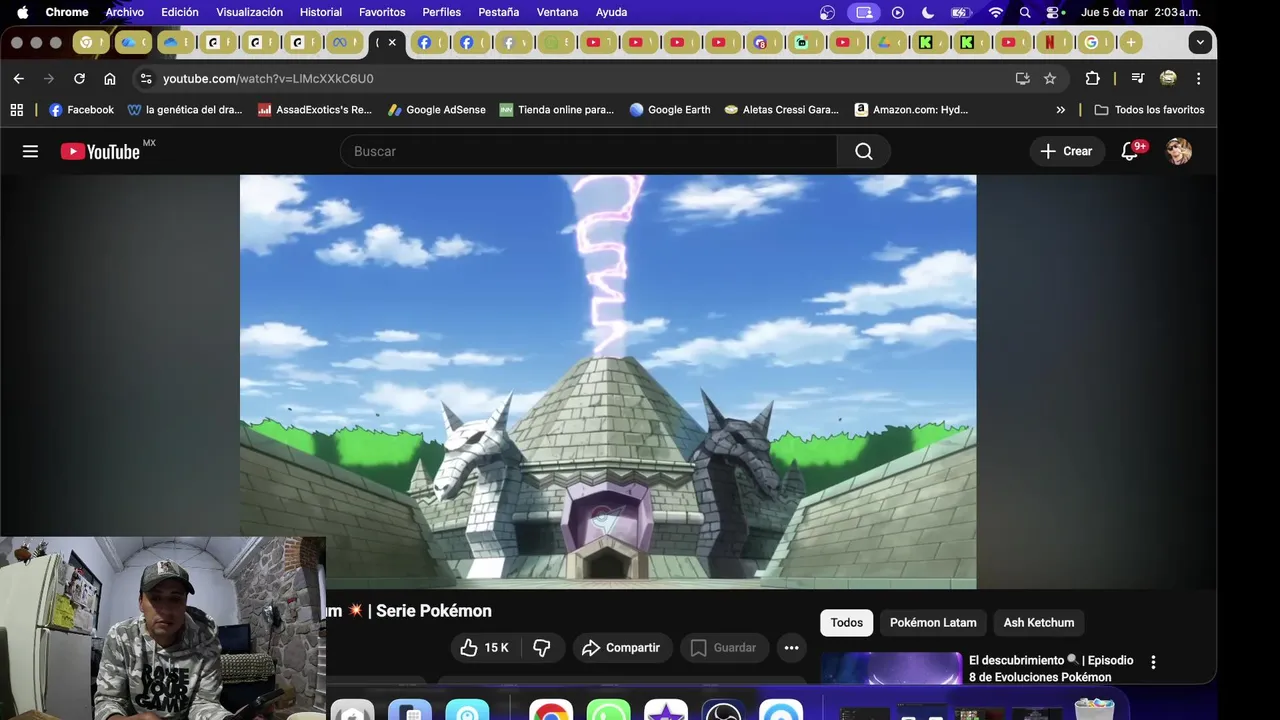The image size is (1280, 720).
Task: Open media controls icon in toolbar
Action: [1137, 78]
